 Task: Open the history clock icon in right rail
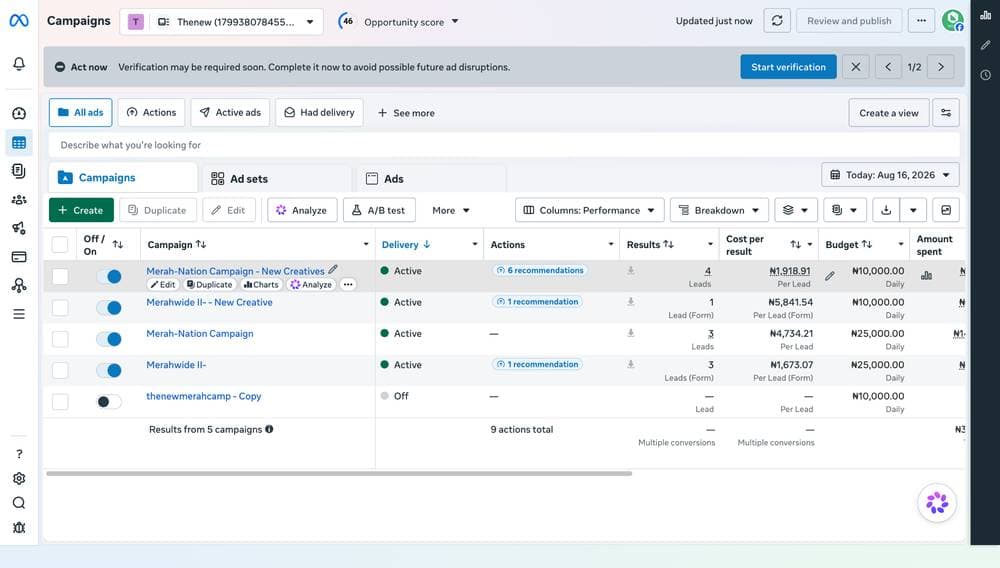click(985, 75)
